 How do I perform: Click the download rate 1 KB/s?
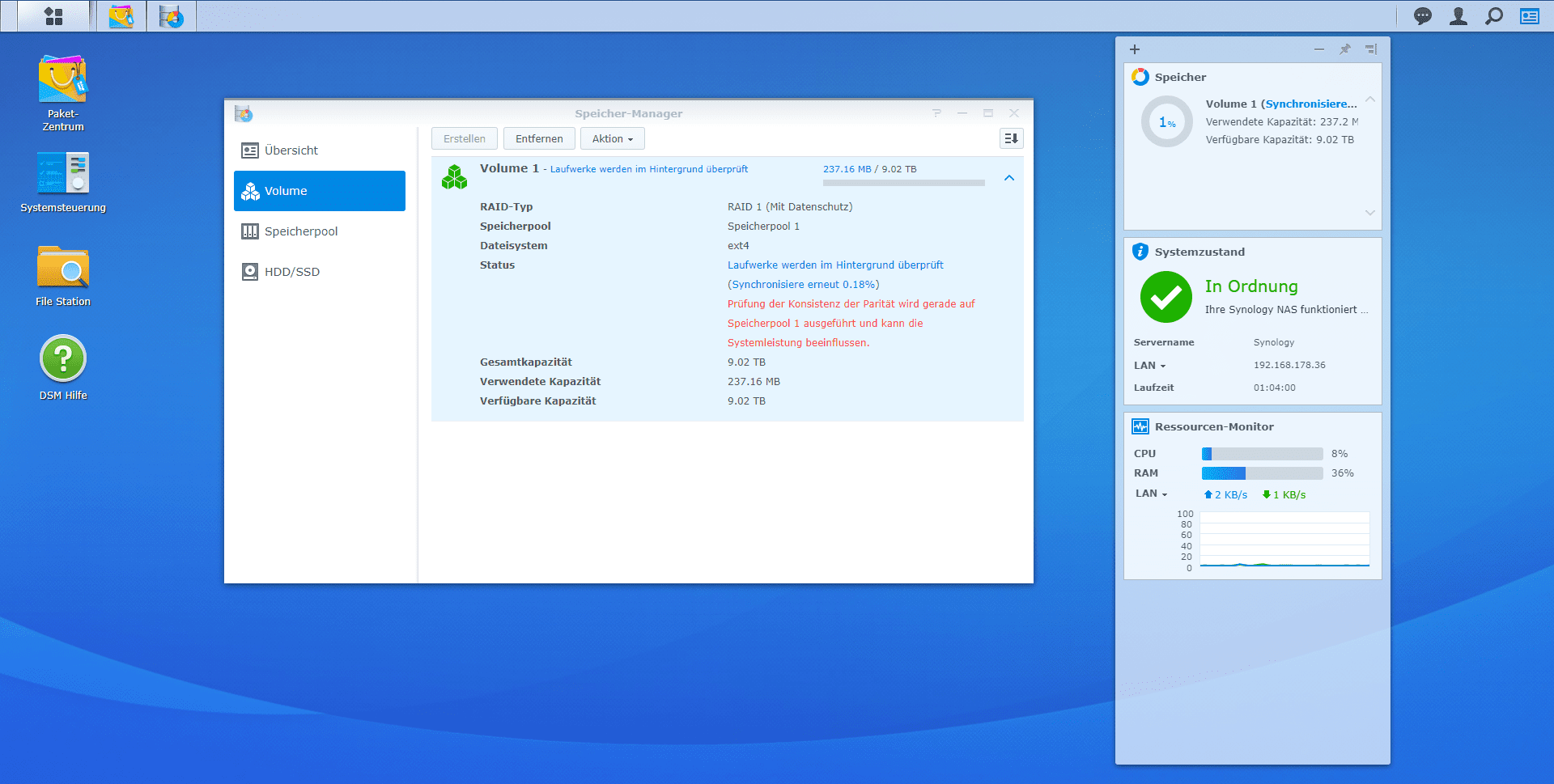pos(1284,494)
